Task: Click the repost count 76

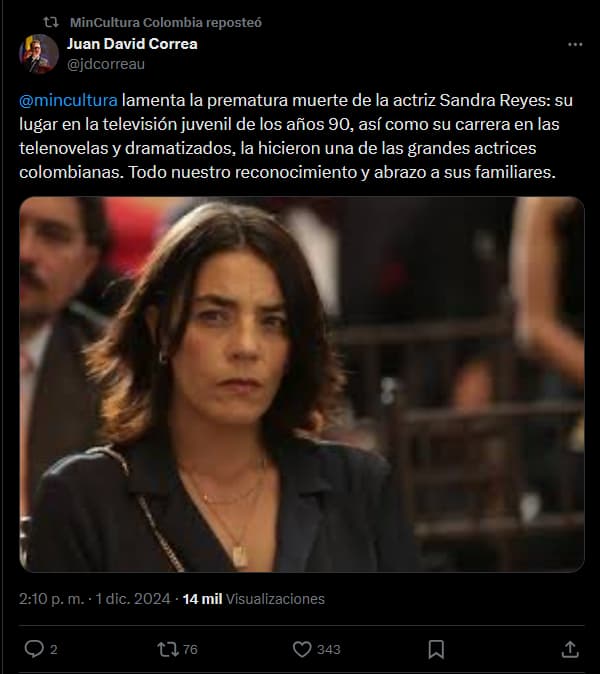Action: (190, 649)
